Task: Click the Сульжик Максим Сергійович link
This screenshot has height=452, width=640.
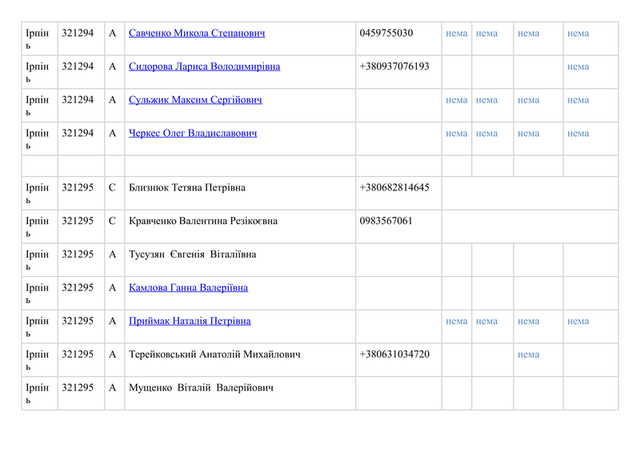Action: [x=195, y=100]
